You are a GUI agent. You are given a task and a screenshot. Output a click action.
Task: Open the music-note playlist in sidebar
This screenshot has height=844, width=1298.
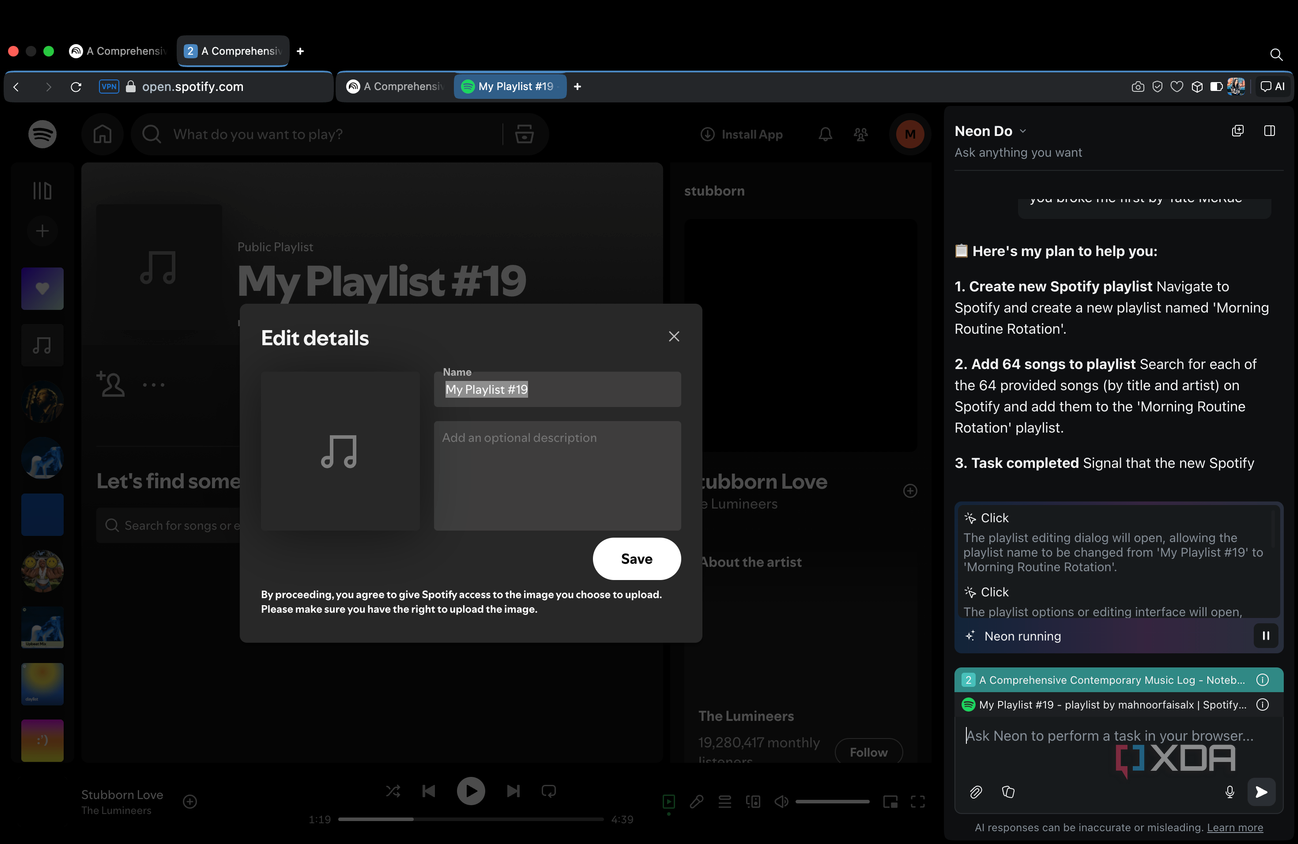[42, 345]
